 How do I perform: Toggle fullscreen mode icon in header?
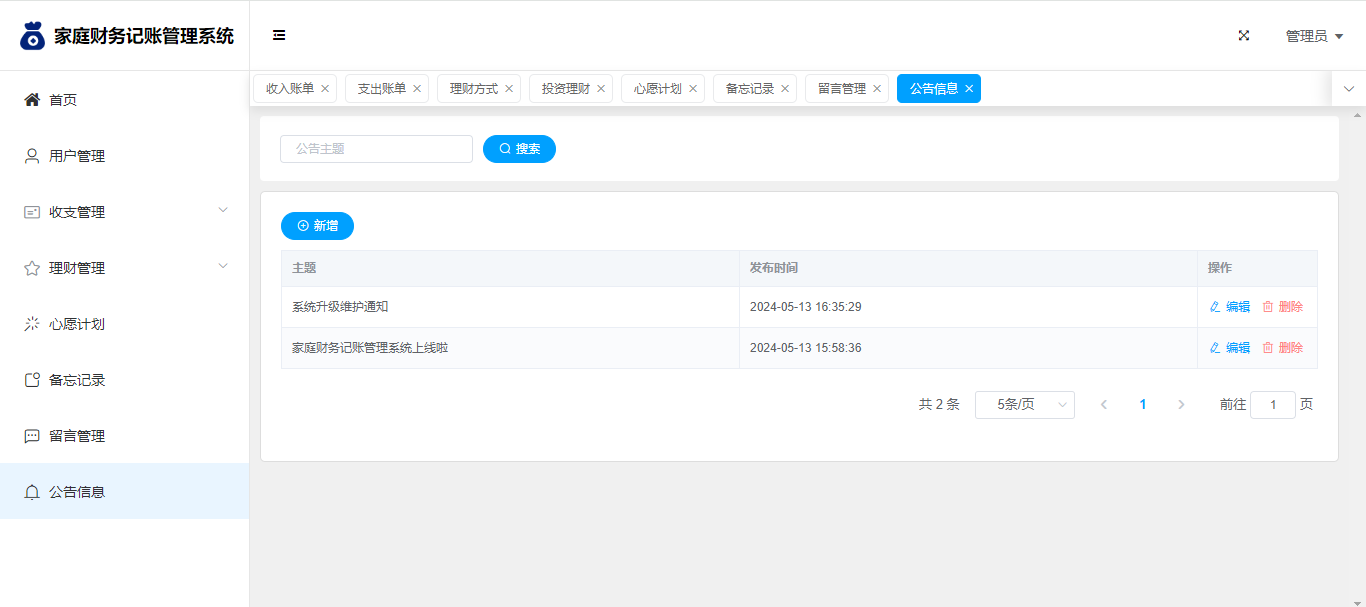[1244, 36]
